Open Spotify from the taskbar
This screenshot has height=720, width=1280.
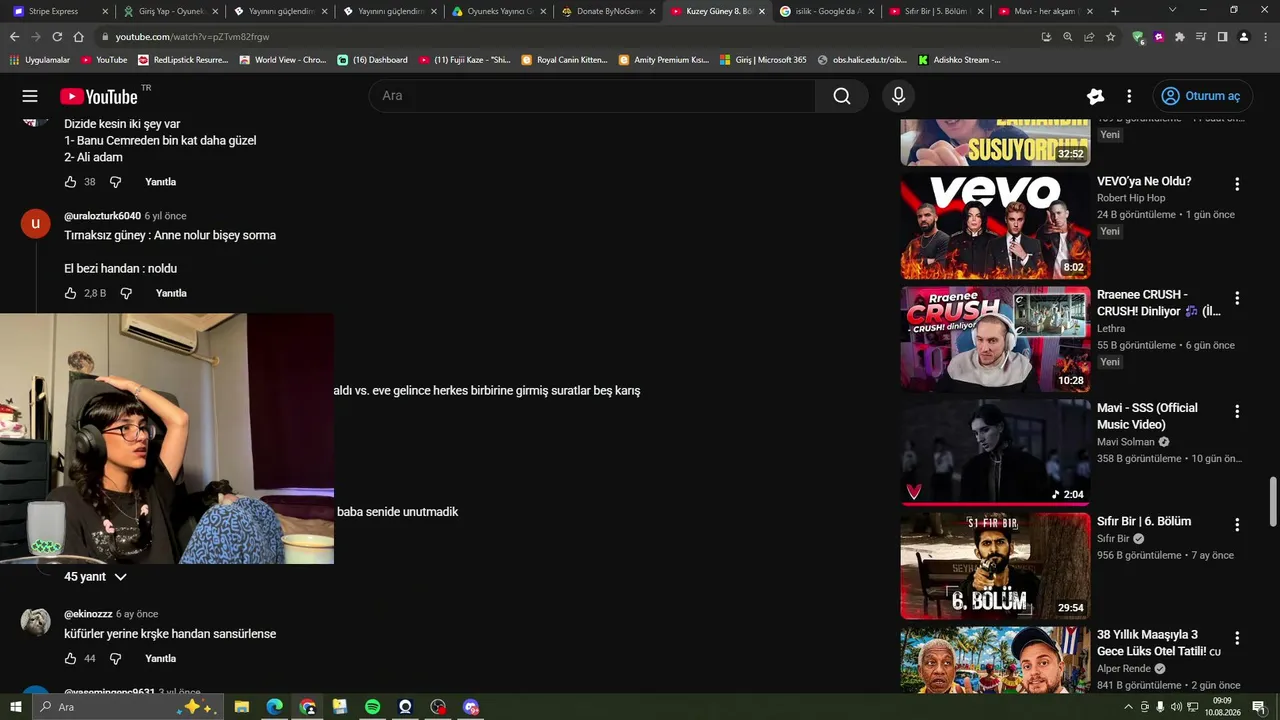[x=372, y=707]
